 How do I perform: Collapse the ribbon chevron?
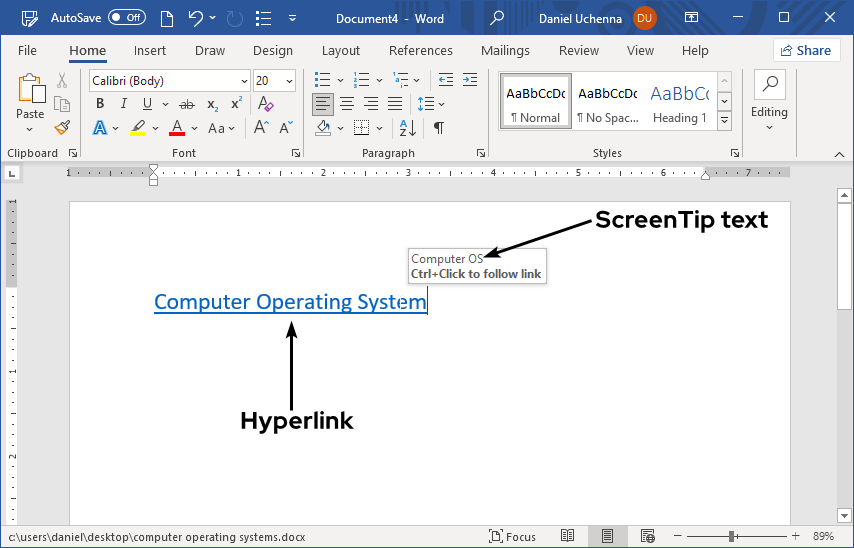[839, 155]
